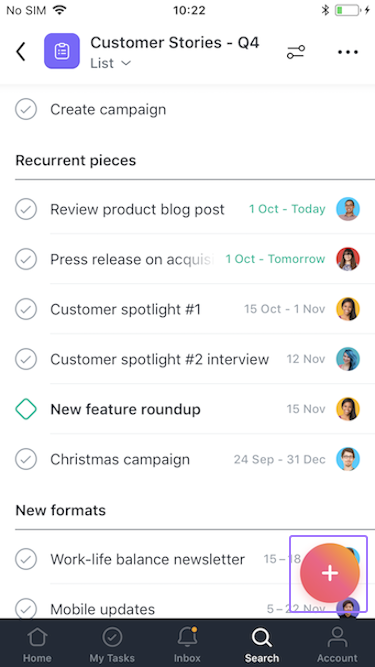The height and width of the screenshot is (667, 375).
Task: Open the Customer Stories - Q4 title
Action: pyautogui.click(x=175, y=43)
